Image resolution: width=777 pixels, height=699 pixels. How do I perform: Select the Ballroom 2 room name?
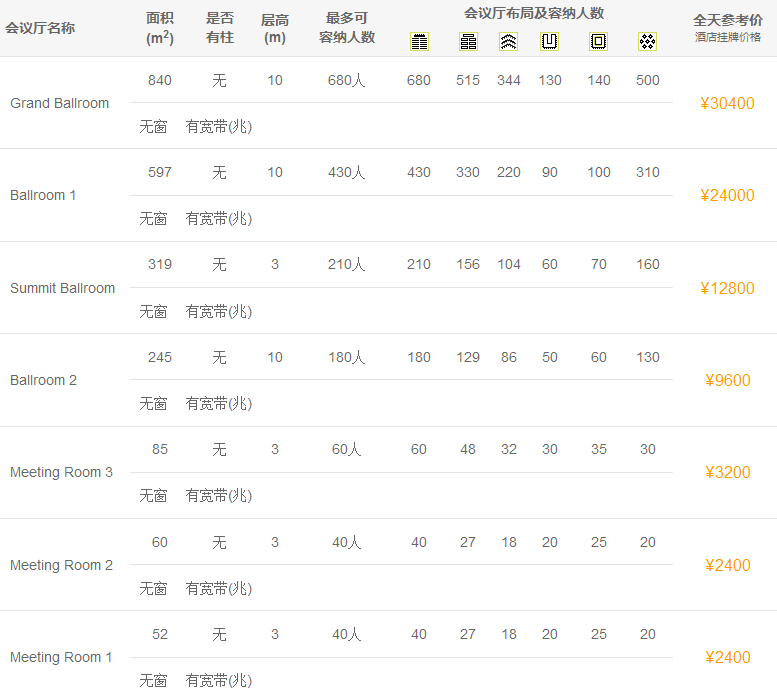tap(43, 380)
